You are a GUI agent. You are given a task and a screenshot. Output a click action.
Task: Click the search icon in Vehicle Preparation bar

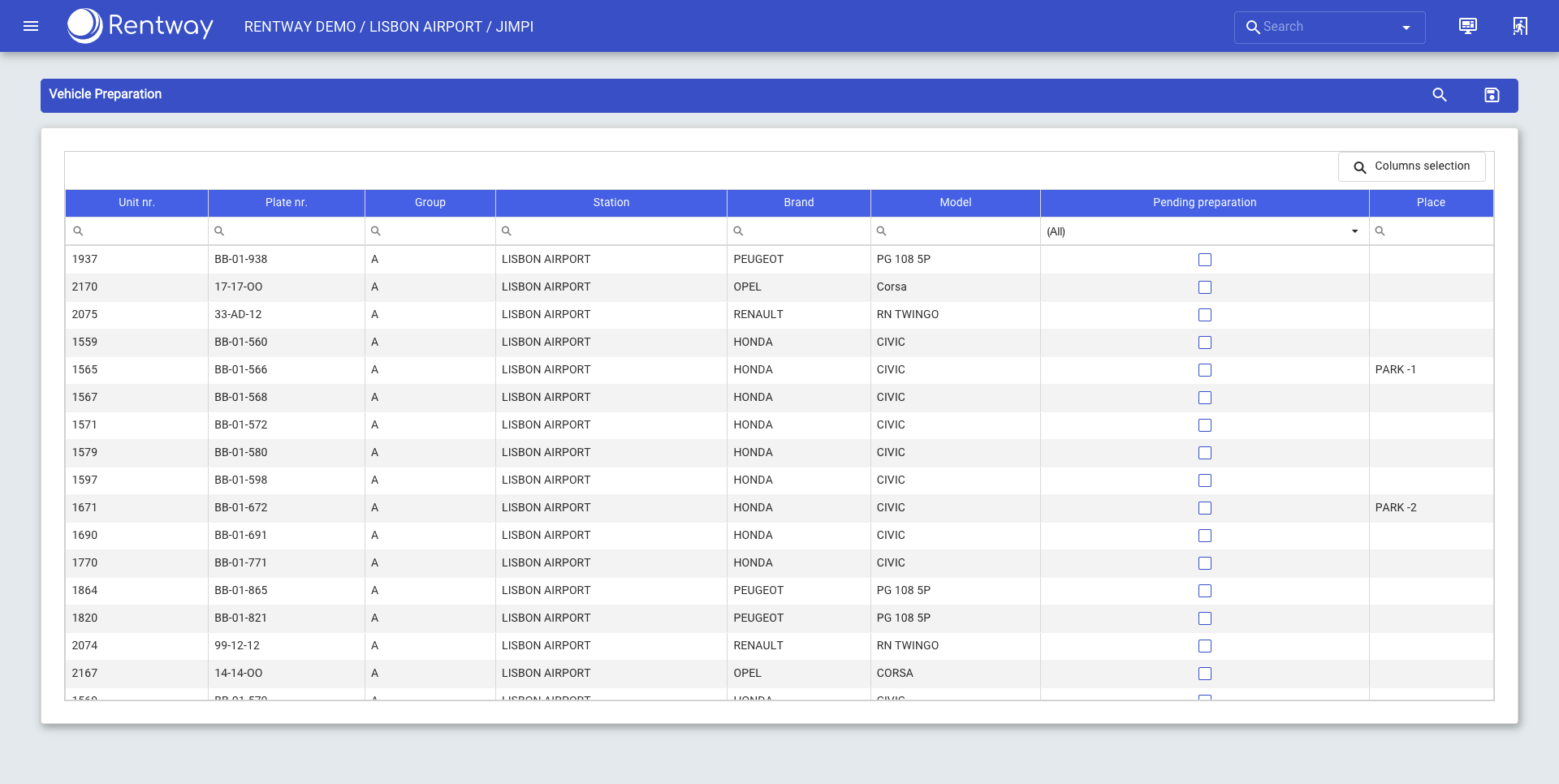(x=1440, y=95)
